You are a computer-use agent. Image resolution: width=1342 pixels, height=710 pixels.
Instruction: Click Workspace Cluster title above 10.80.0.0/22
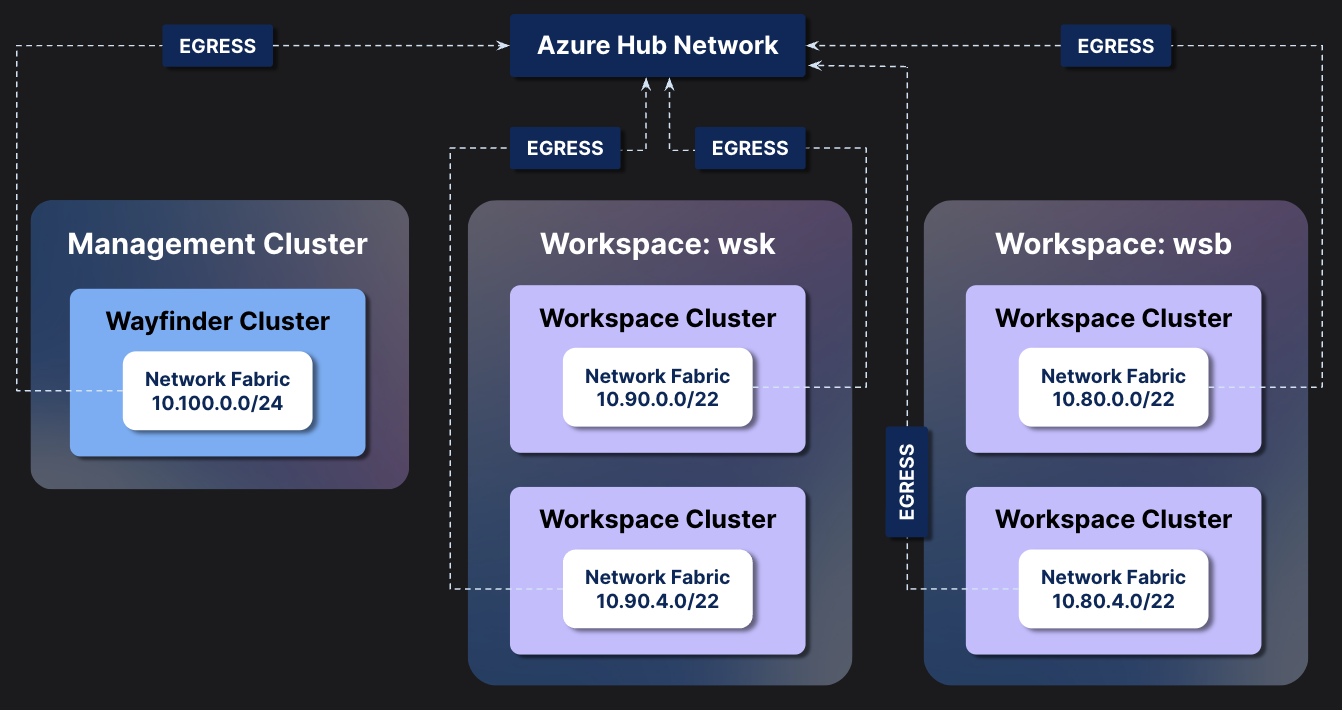1113,318
